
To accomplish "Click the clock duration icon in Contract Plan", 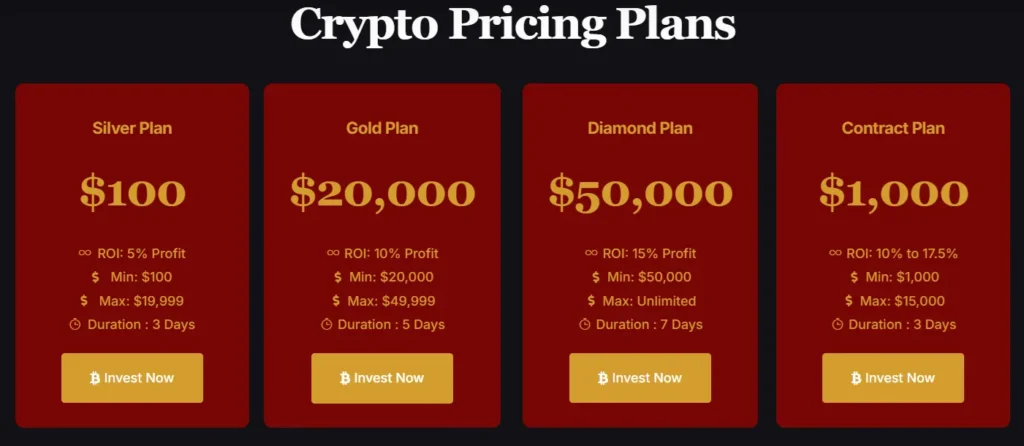I will point(837,324).
